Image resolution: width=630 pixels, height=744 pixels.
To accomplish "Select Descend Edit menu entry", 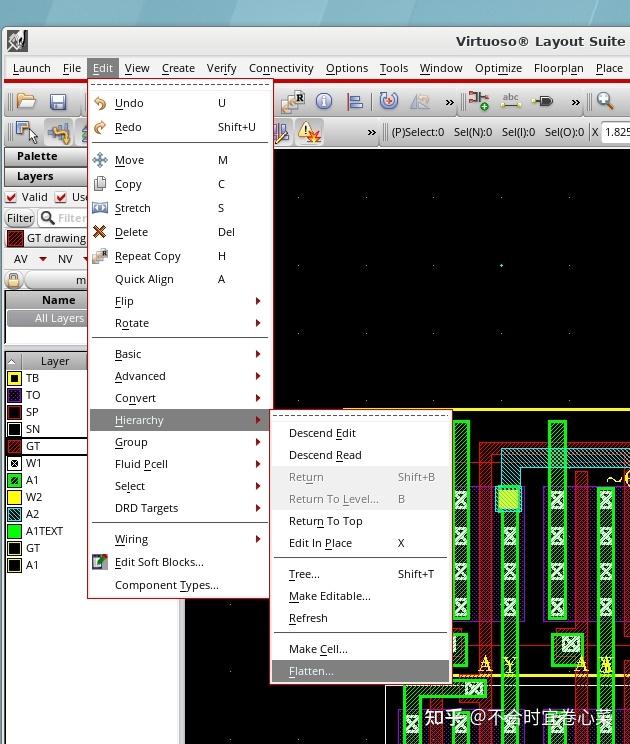I will [x=360, y=433].
